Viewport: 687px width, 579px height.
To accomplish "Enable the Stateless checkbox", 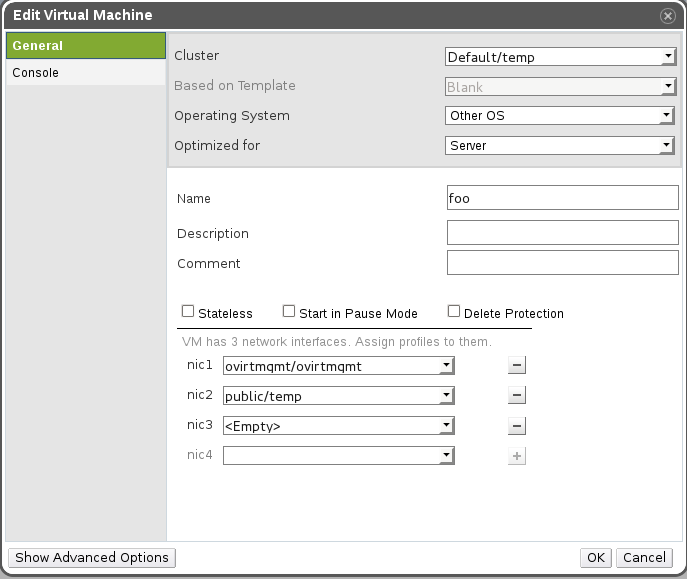I will [188, 312].
